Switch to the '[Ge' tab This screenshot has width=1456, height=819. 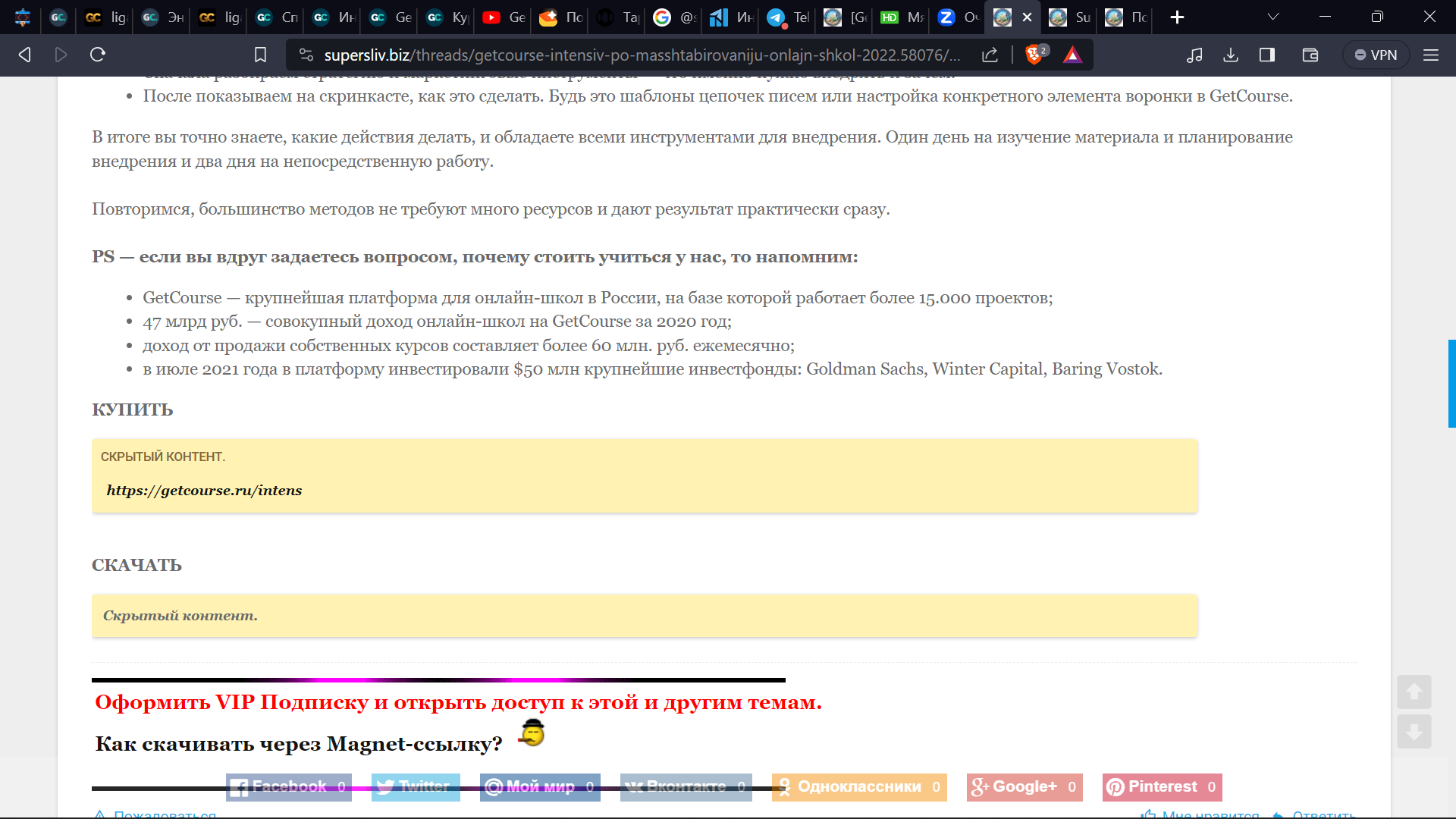point(845,17)
